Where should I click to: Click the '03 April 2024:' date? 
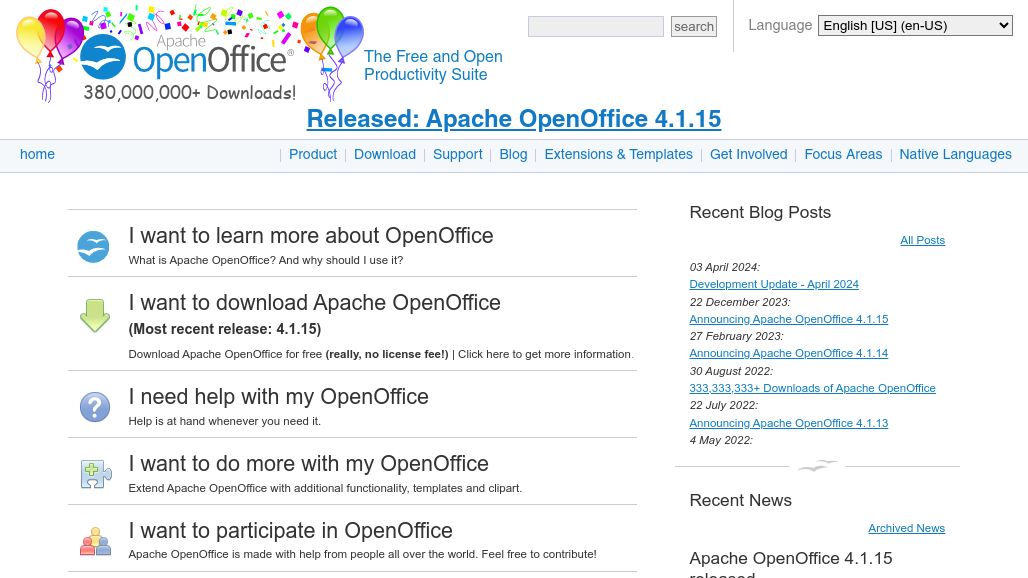pos(724,267)
